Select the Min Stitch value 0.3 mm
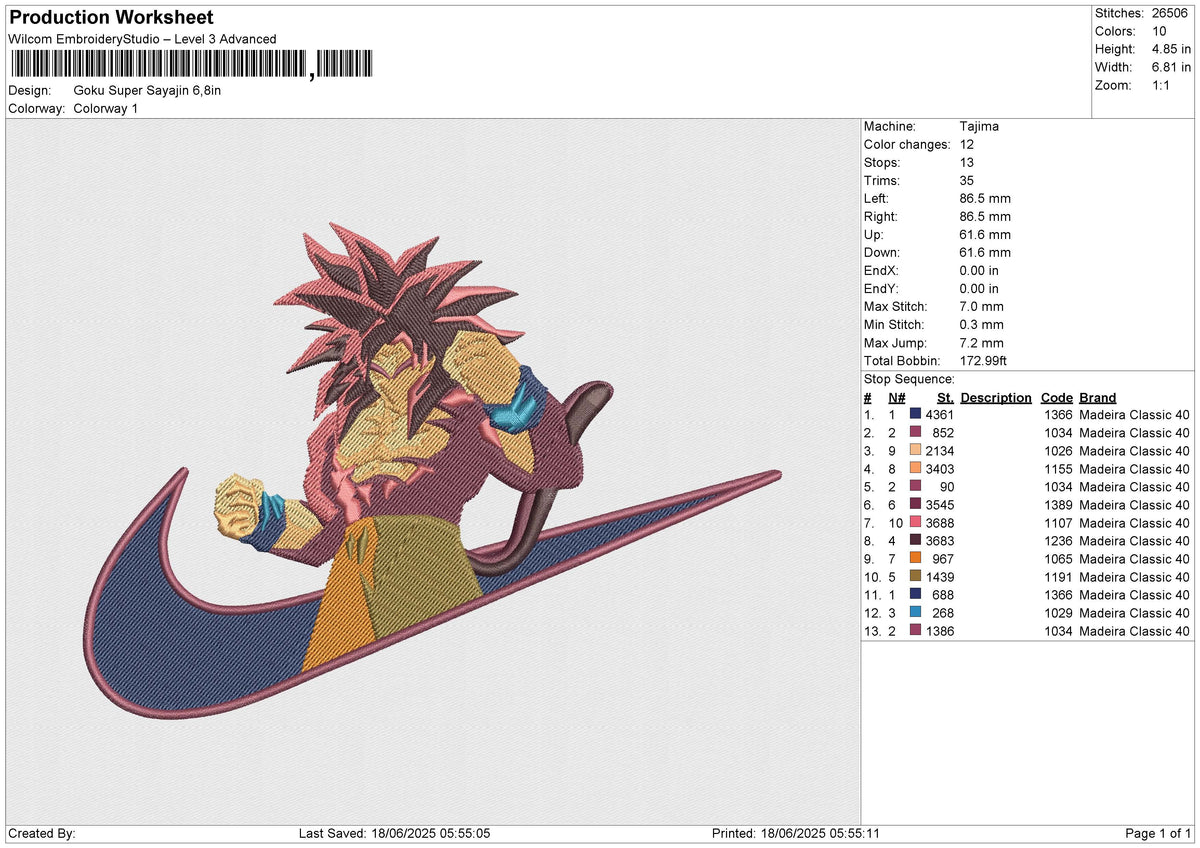Viewport: 1200px width, 848px height. 981,324
